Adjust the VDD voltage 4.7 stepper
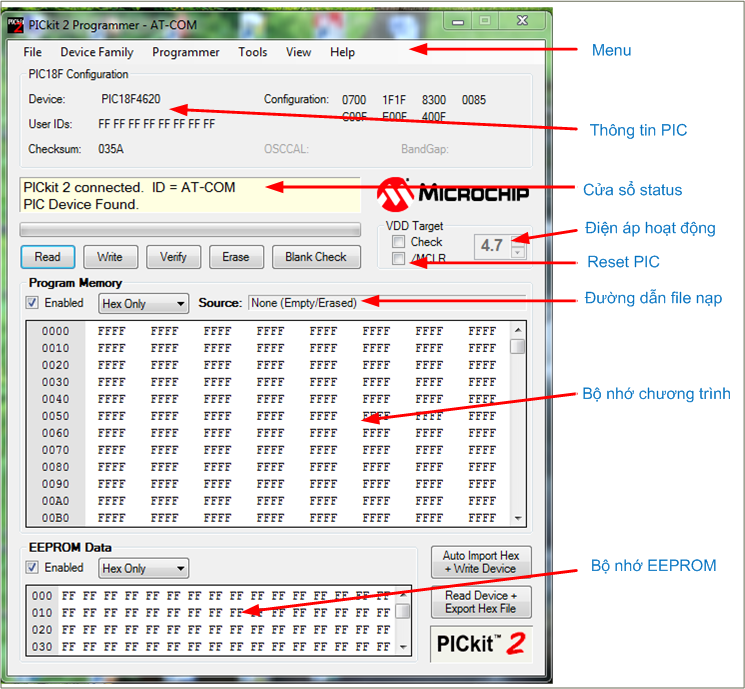745x689 pixels. pyautogui.click(x=517, y=246)
